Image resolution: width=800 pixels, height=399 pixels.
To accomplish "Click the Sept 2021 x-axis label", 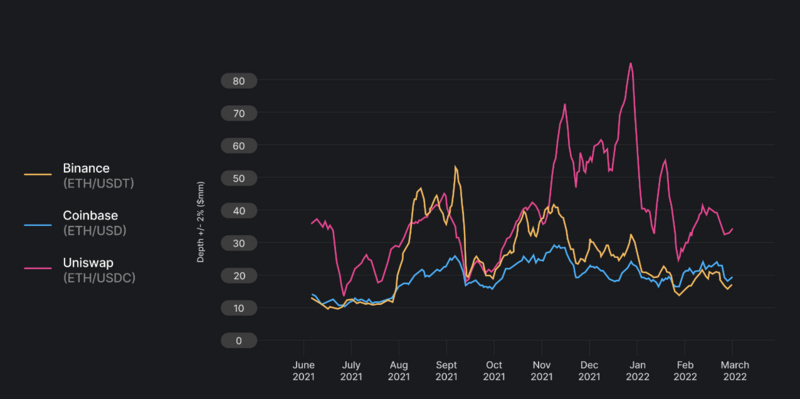I will coord(446,371).
